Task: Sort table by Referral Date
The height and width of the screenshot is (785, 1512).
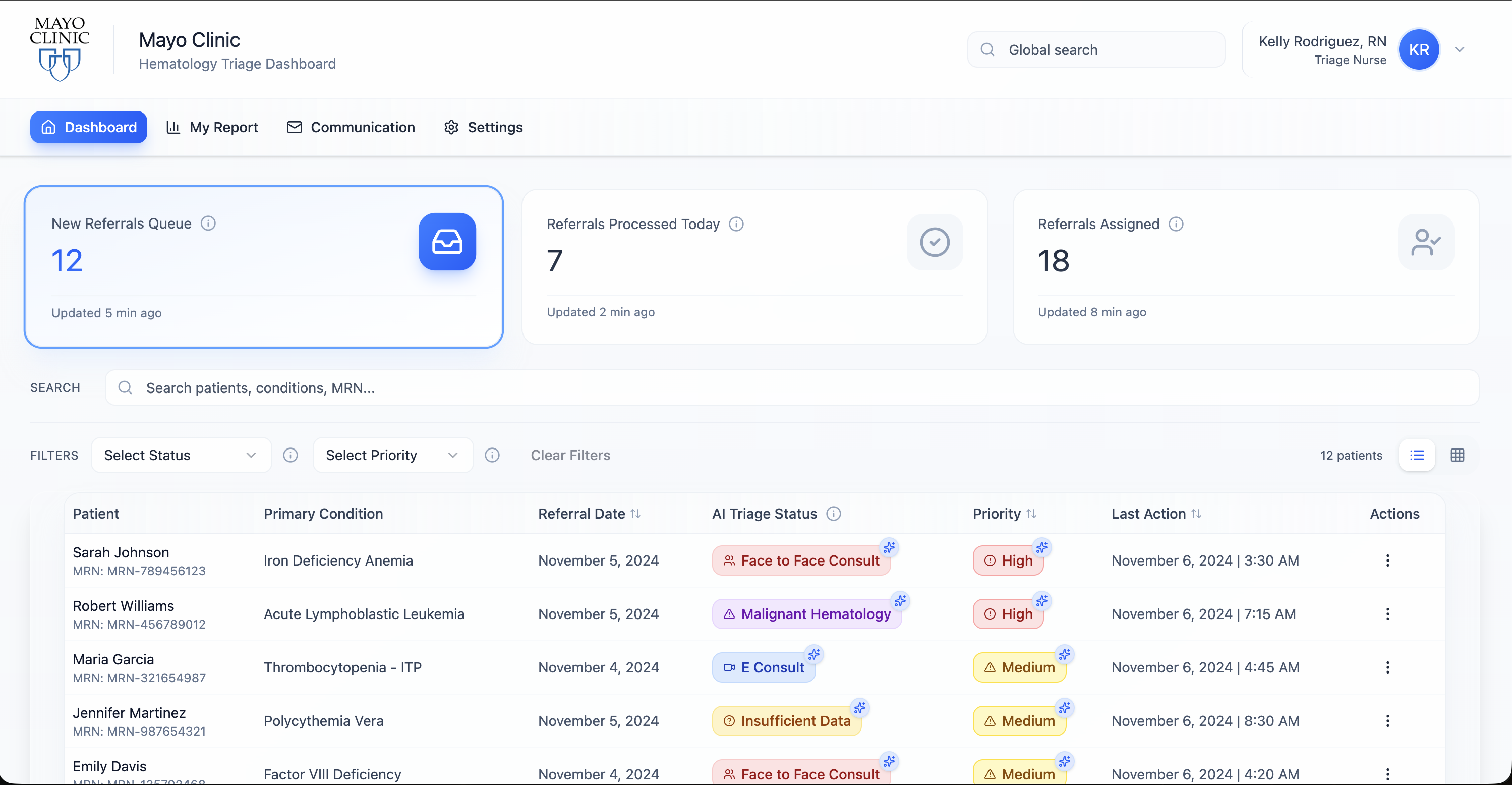Action: tap(635, 513)
